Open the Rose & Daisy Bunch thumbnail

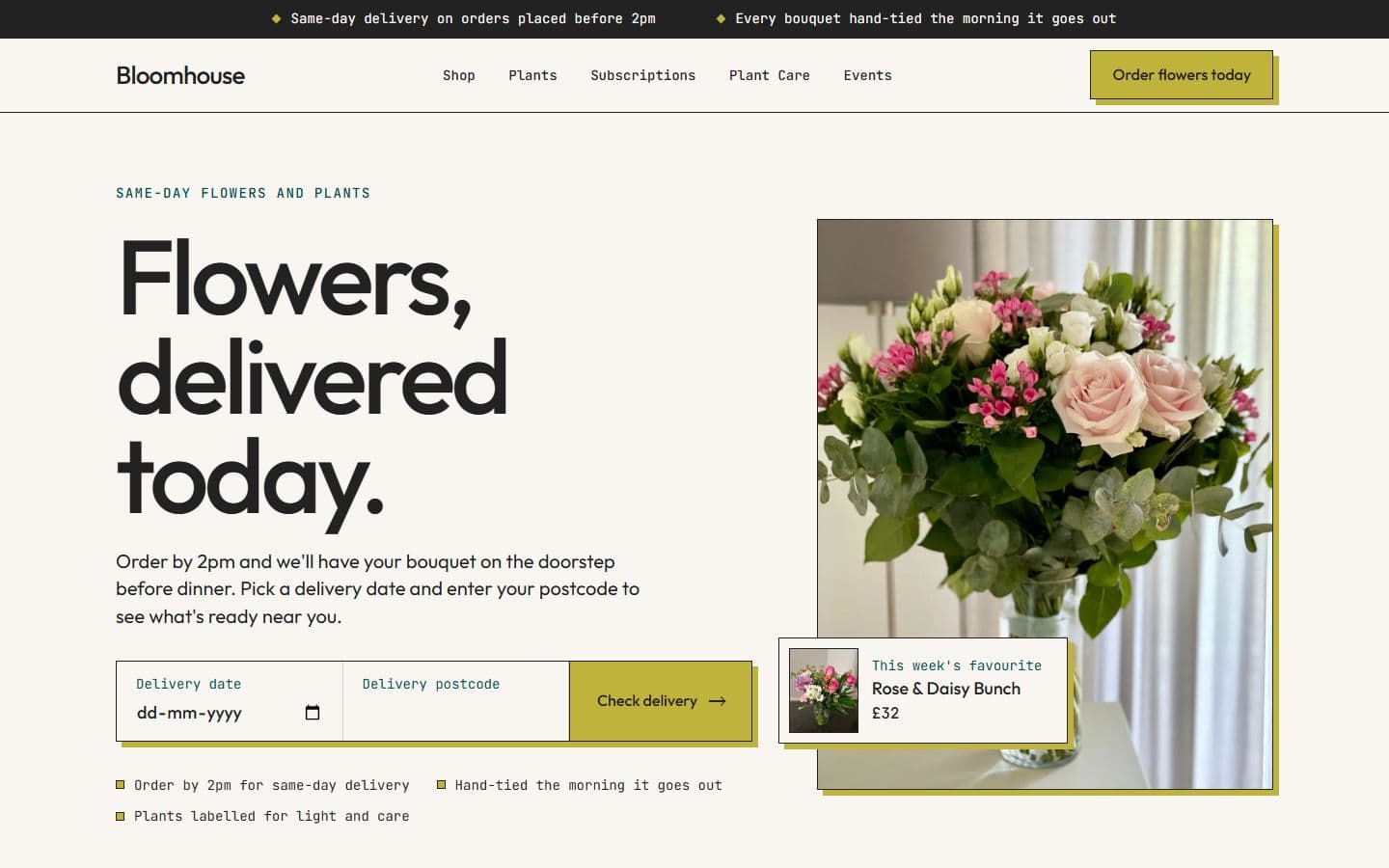pyautogui.click(x=824, y=691)
